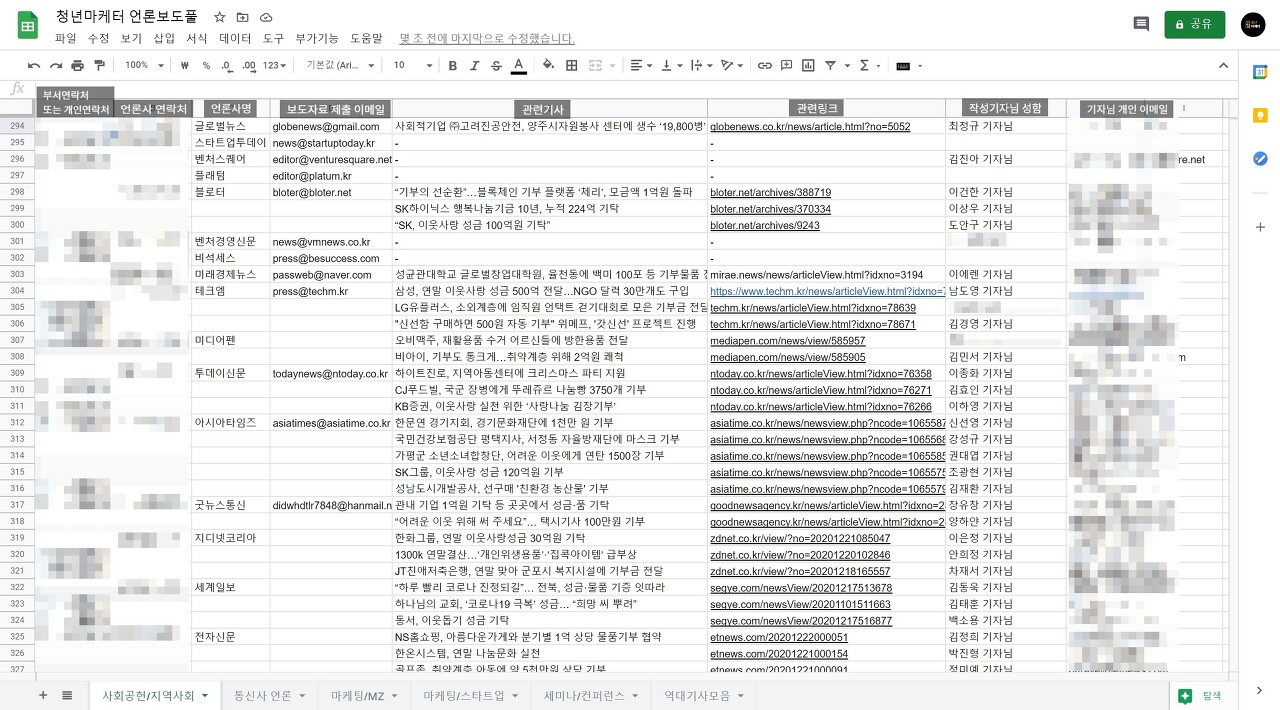Click the insert comment icon
1280x710 pixels.
tap(786, 66)
